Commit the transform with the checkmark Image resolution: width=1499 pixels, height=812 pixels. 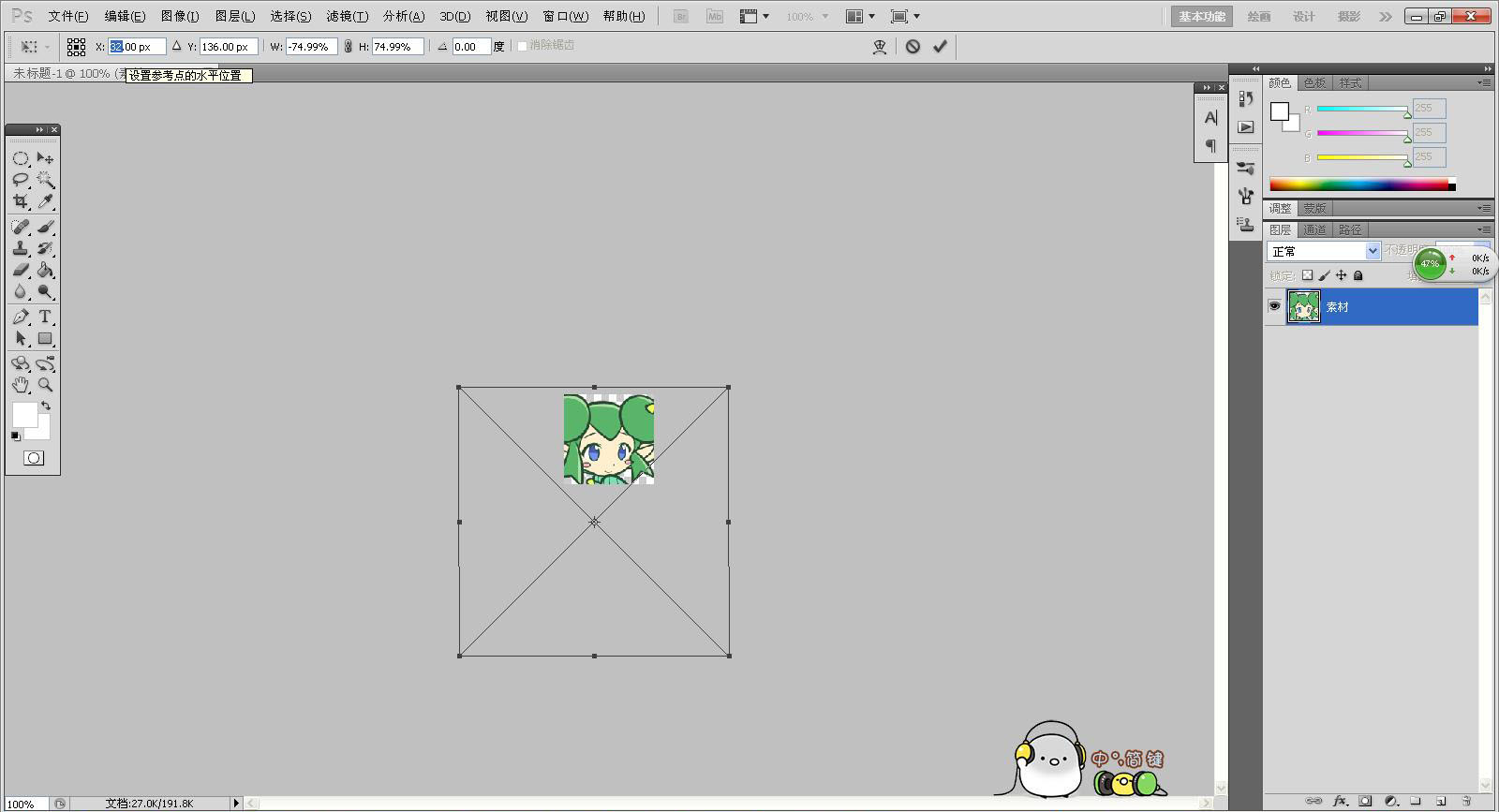click(940, 46)
